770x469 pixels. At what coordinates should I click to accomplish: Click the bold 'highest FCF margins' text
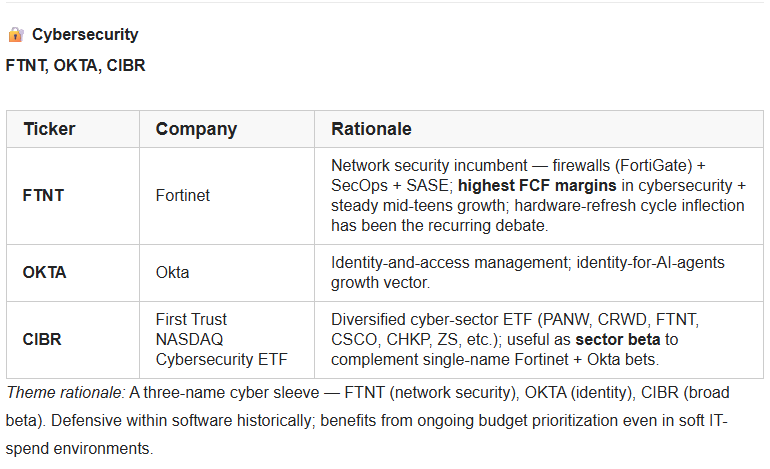[537, 186]
